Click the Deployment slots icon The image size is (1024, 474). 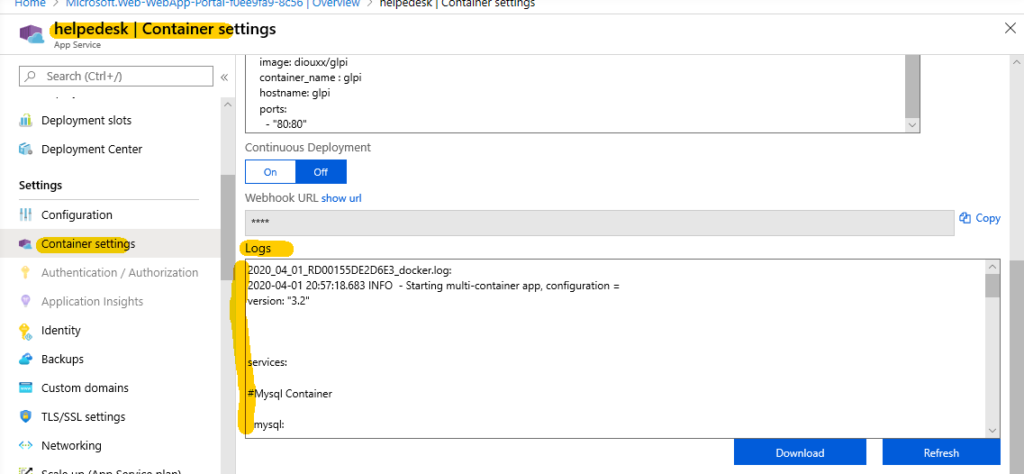pyautogui.click(x=26, y=121)
